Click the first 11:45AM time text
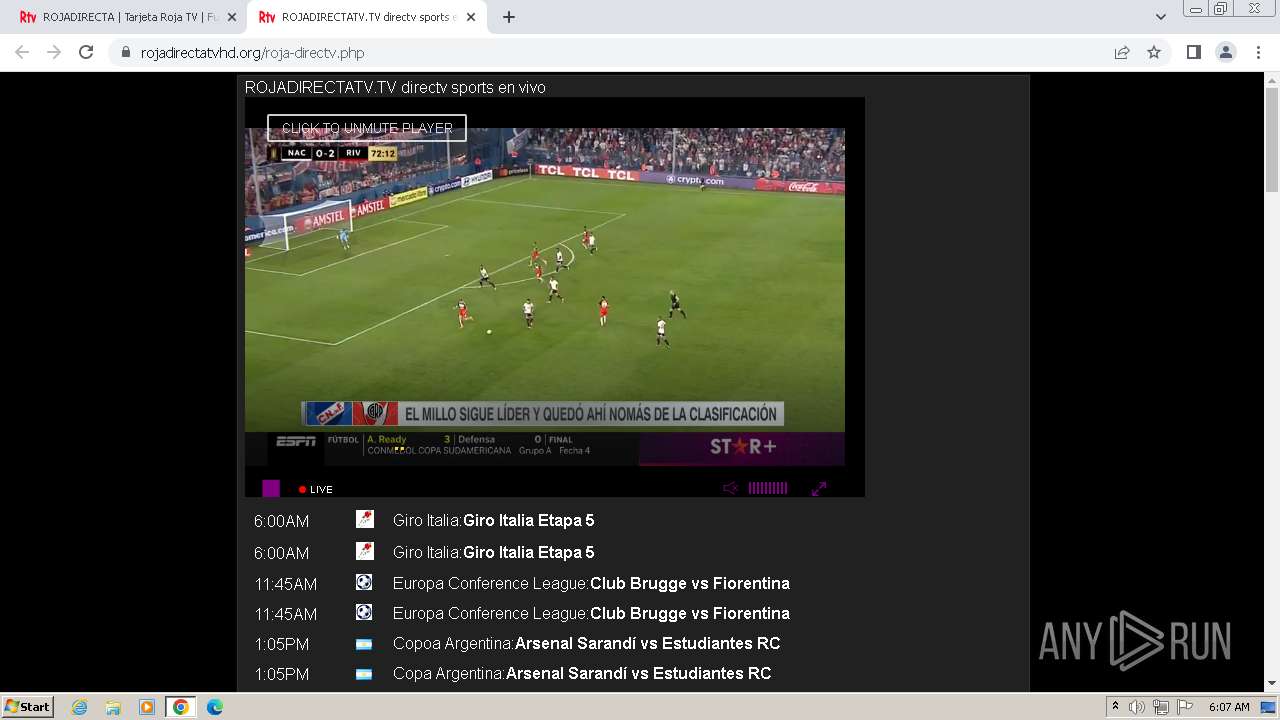1280x720 pixels. click(x=285, y=584)
